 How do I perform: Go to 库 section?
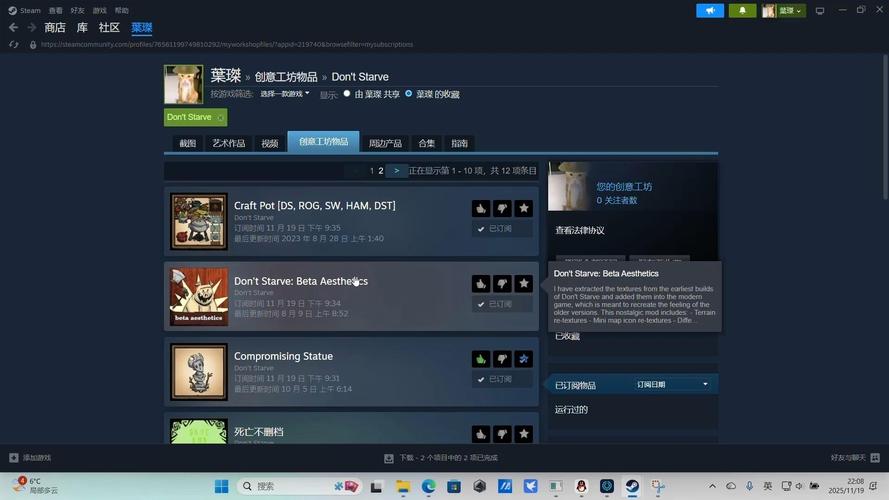[x=82, y=27]
